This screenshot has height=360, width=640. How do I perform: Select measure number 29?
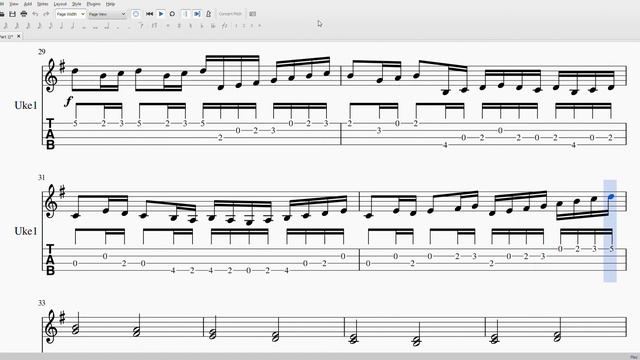pos(42,52)
